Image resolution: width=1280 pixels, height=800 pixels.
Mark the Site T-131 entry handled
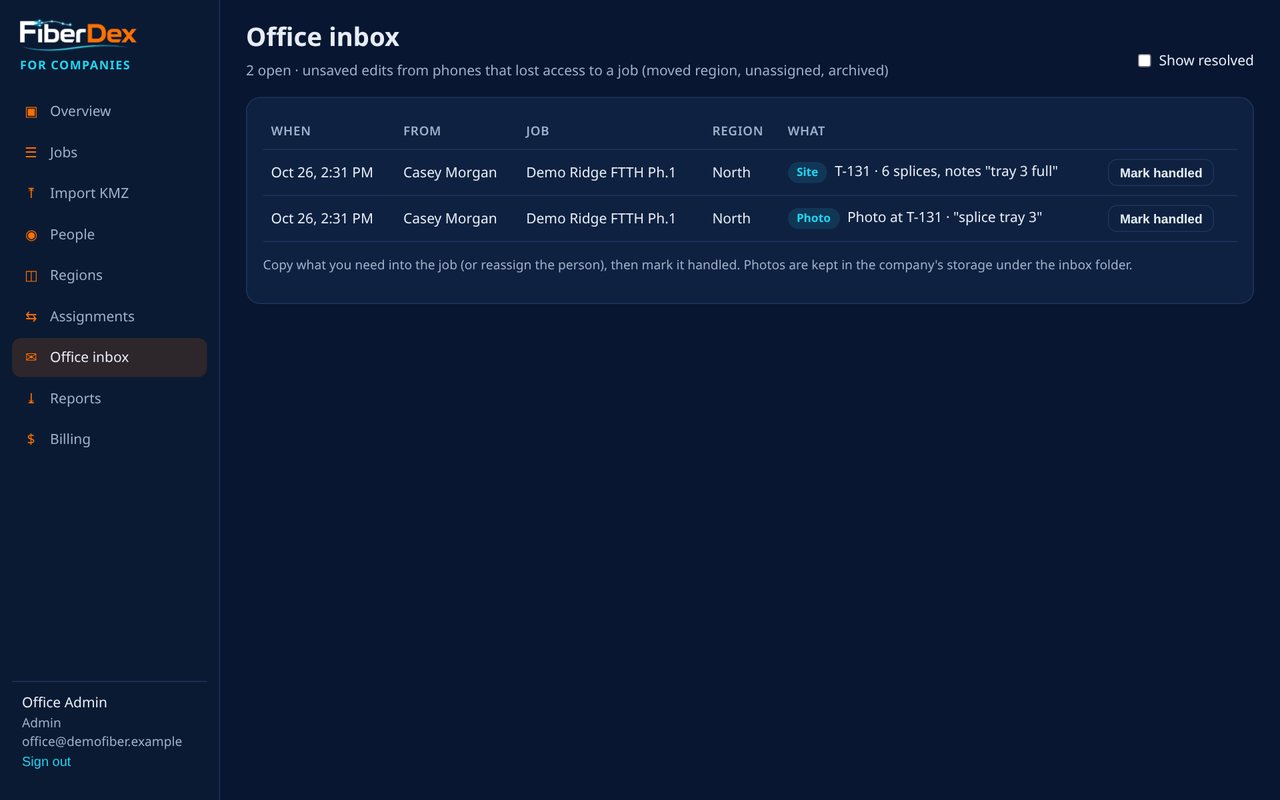click(x=1160, y=173)
